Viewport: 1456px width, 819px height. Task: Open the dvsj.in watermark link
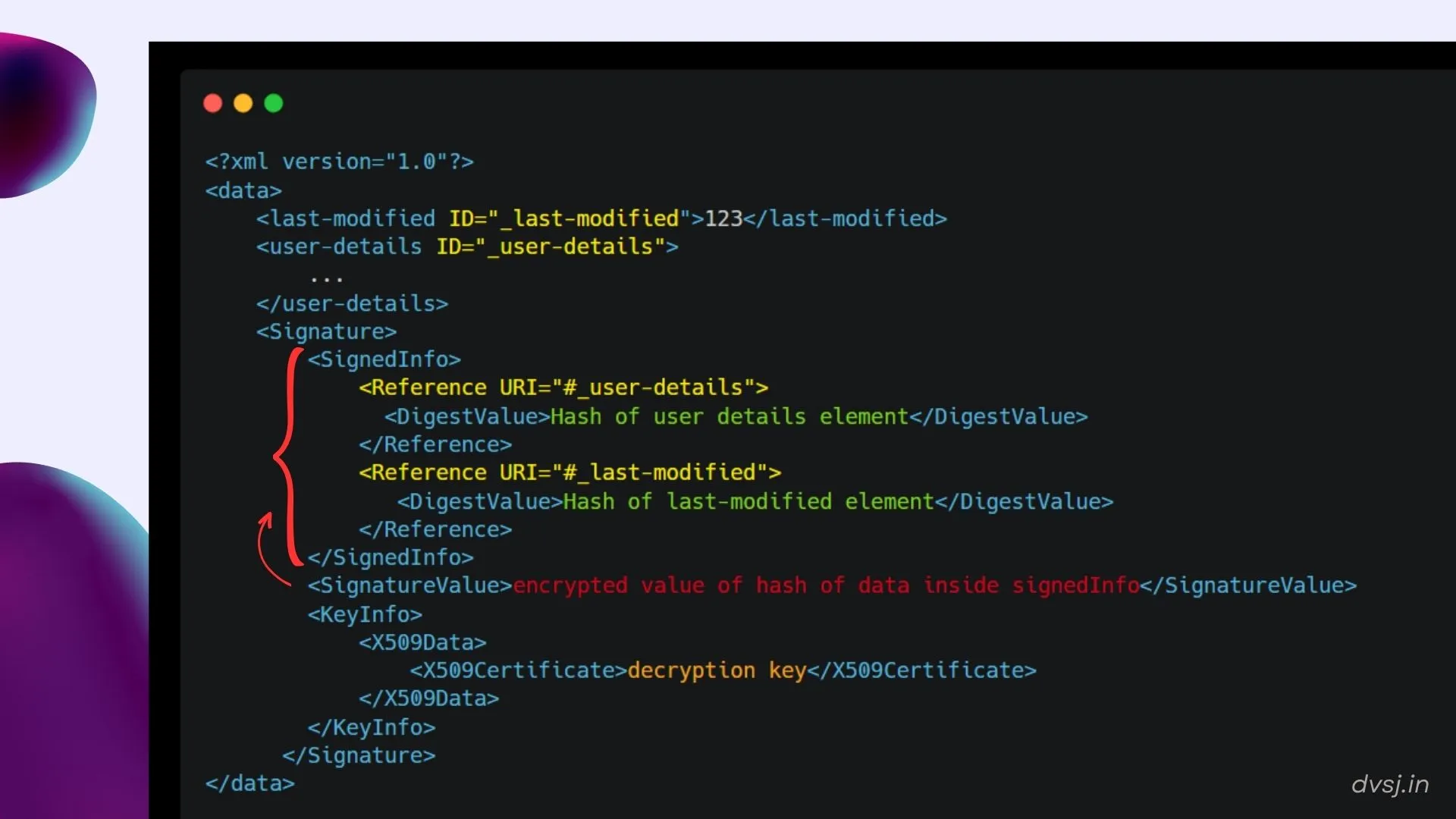point(1391,786)
